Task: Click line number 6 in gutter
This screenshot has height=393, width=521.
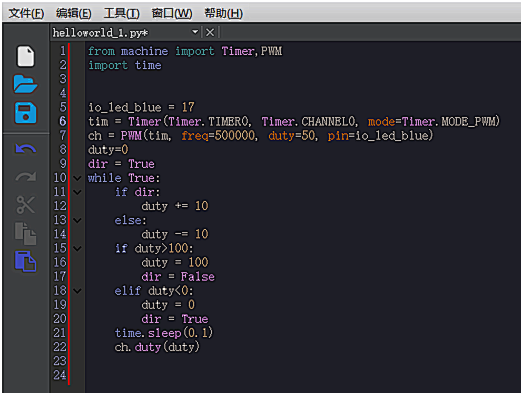Action: coord(63,121)
